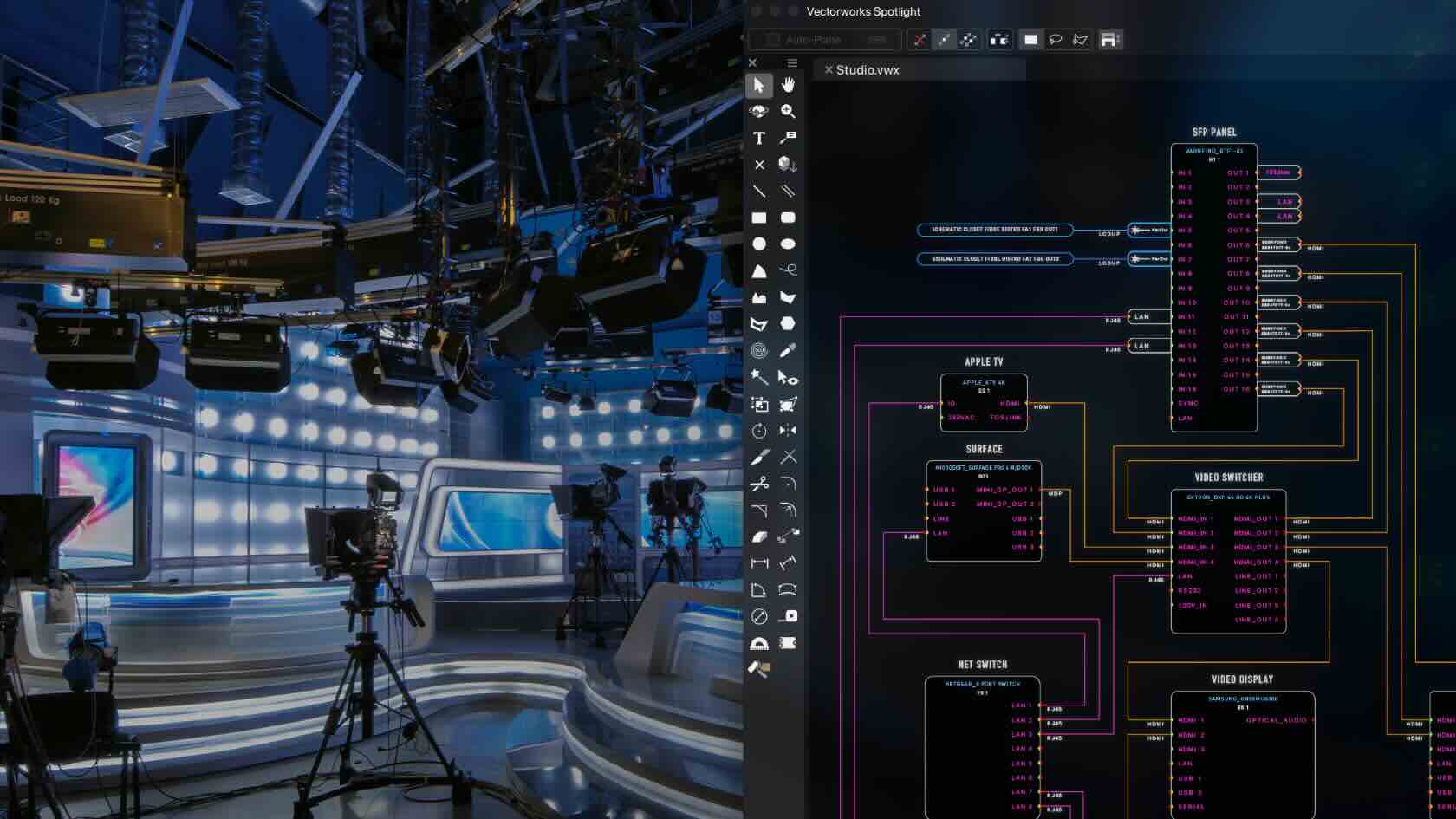Switch to the Studio.vwx document tab
Image resolution: width=1456 pixels, height=819 pixels.
(867, 71)
